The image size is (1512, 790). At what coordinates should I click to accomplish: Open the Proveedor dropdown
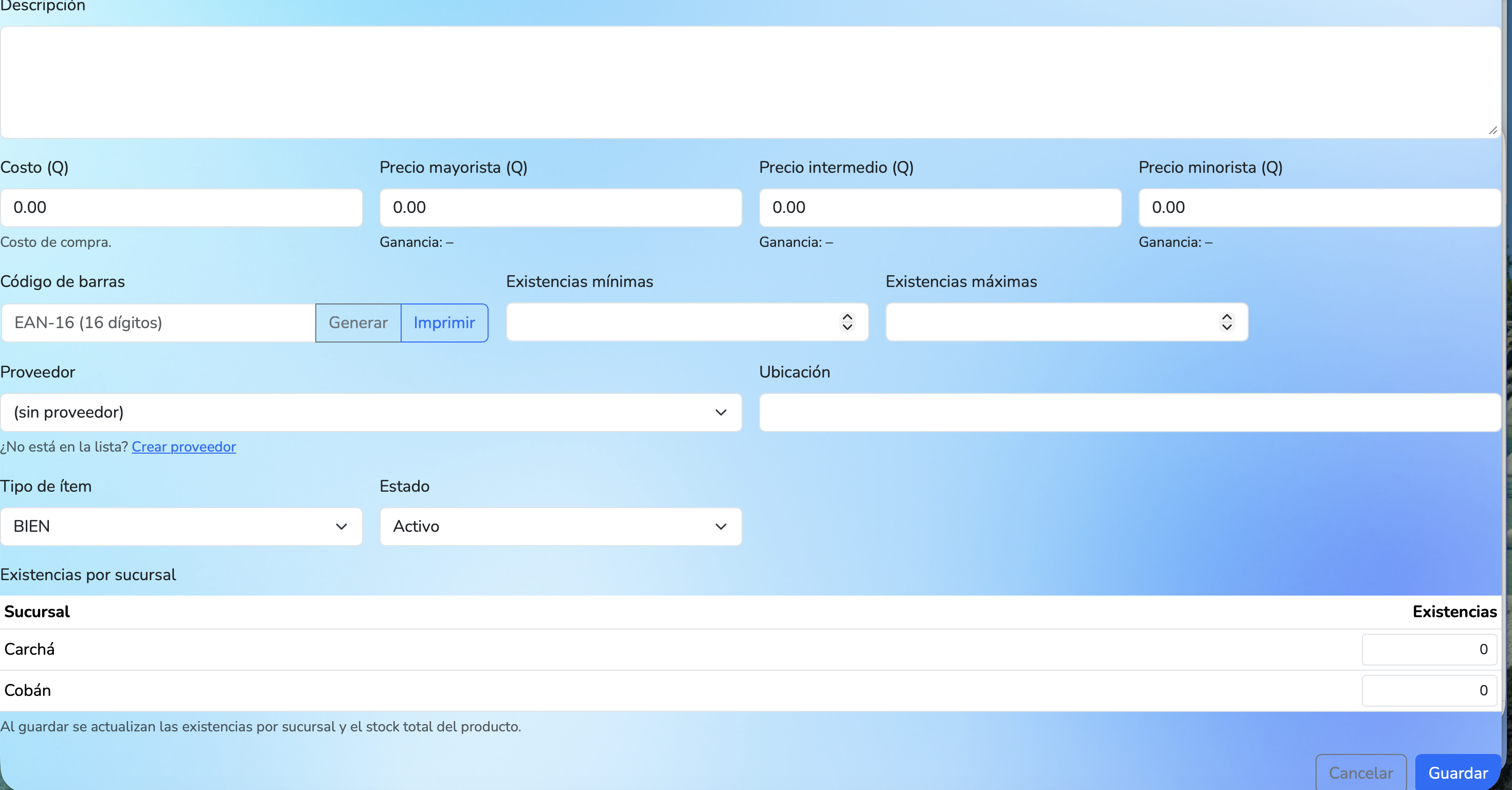pos(371,412)
